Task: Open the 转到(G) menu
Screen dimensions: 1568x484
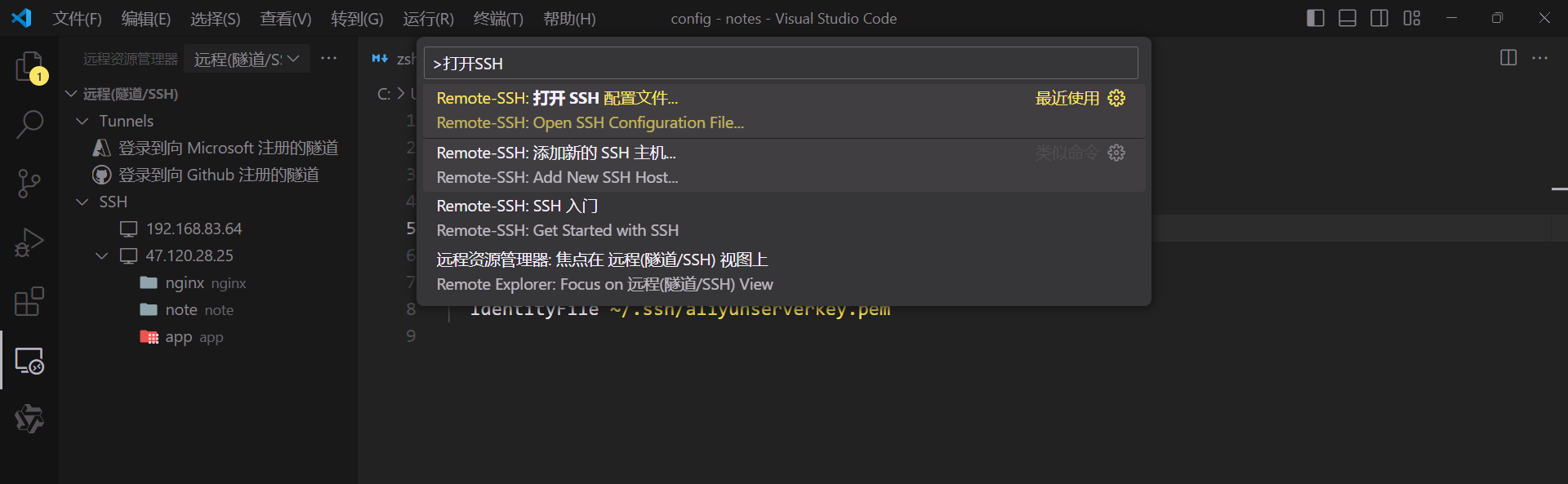Action: (x=357, y=18)
